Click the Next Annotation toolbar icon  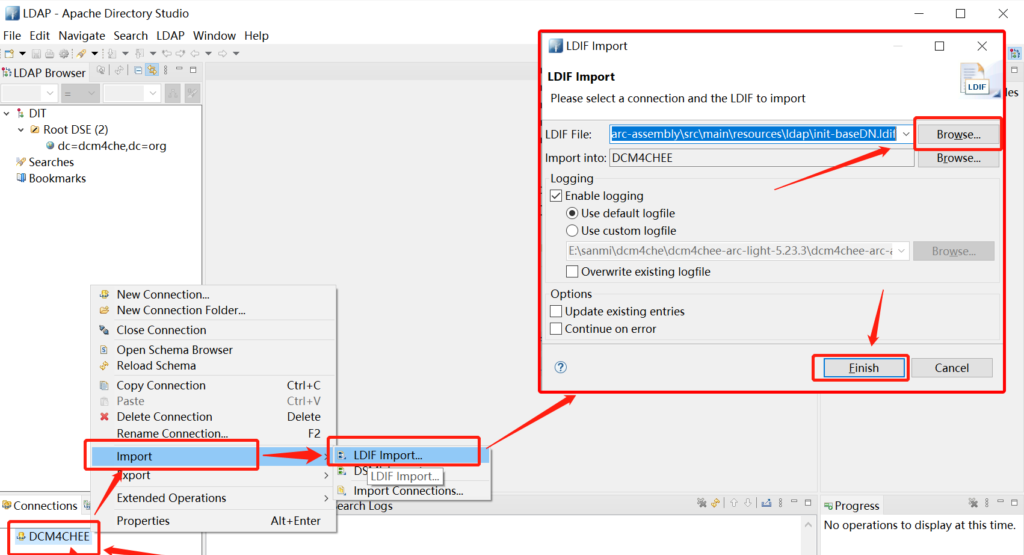[x=112, y=54]
